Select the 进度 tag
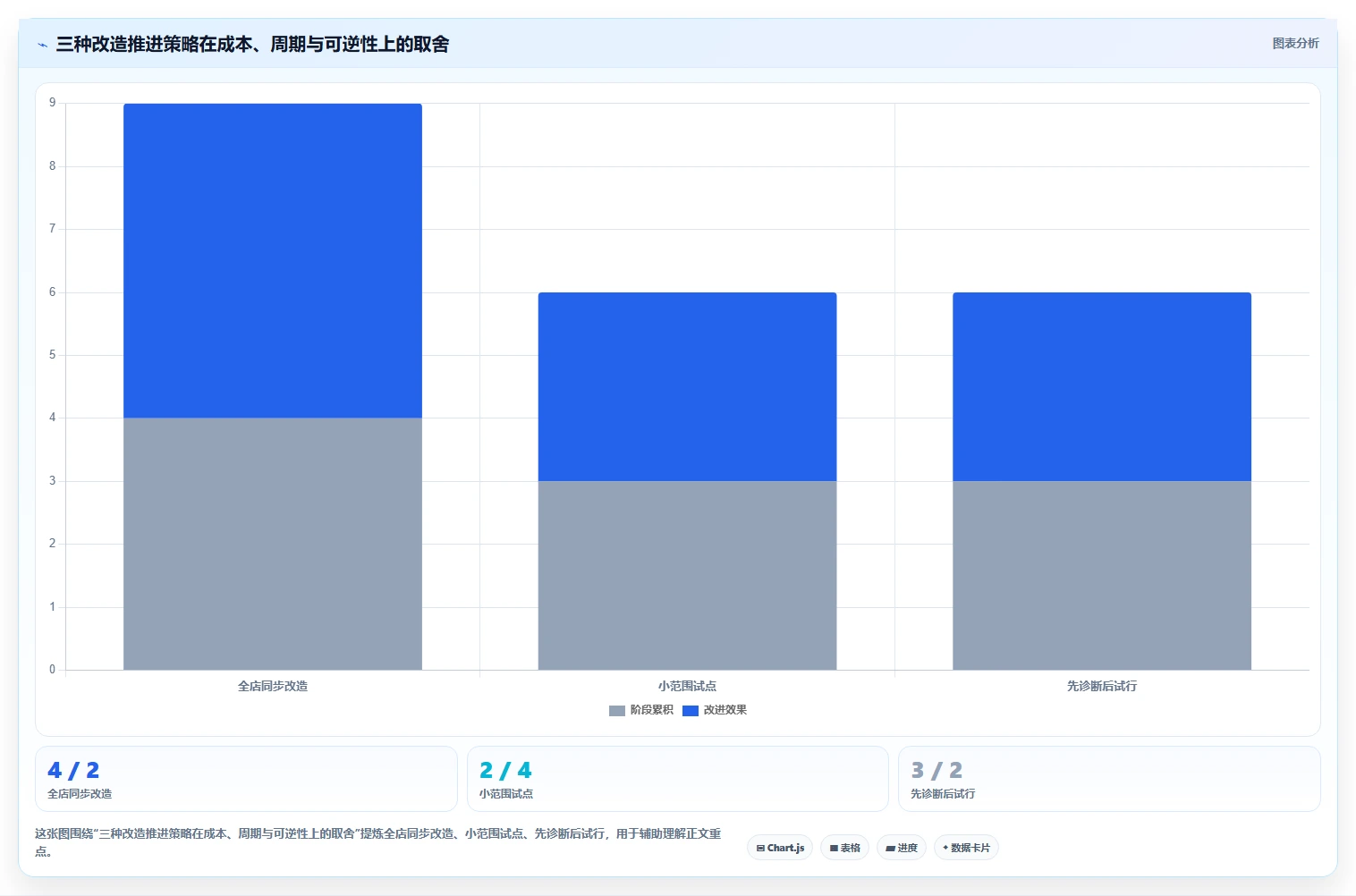Screen dimensions: 1356x896 coord(902,848)
